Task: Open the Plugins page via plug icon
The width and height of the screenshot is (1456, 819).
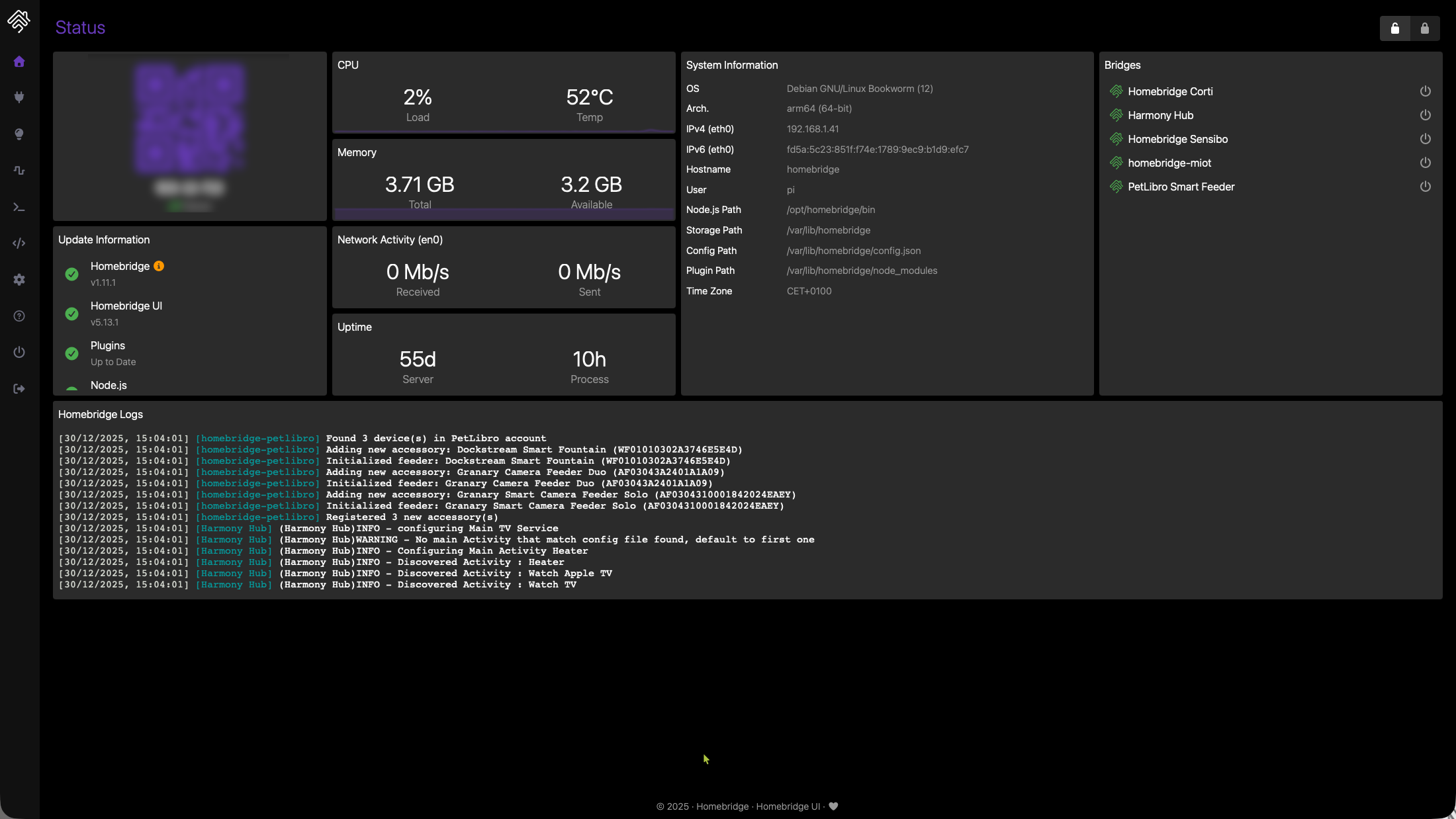Action: (19, 97)
